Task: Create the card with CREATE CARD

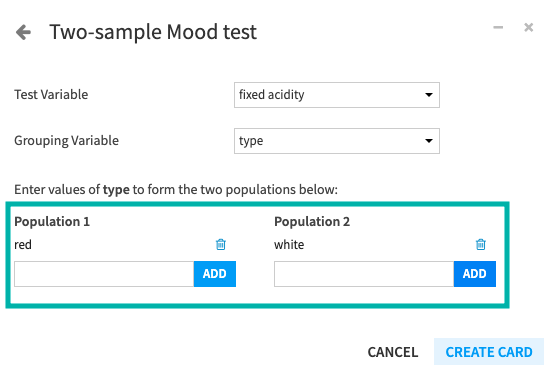Action: coord(489,352)
